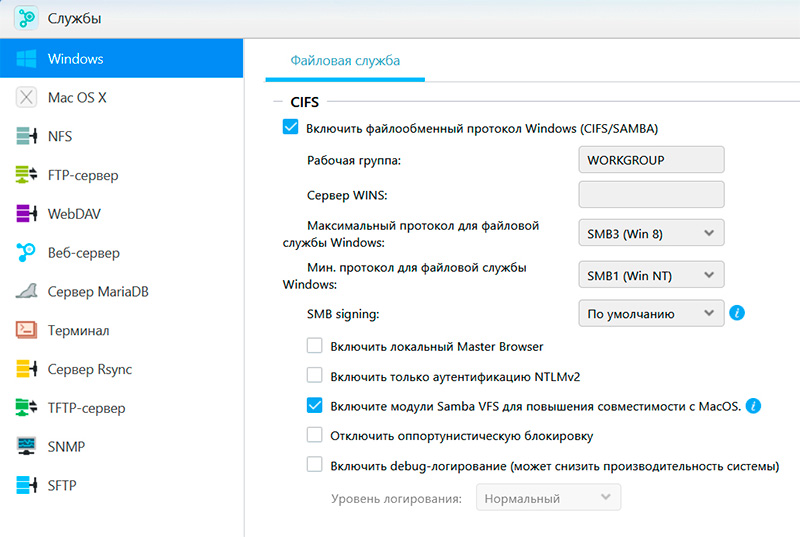Click the Сервер MariaDB icon
This screenshot has height=537, width=800.
click(x=26, y=292)
